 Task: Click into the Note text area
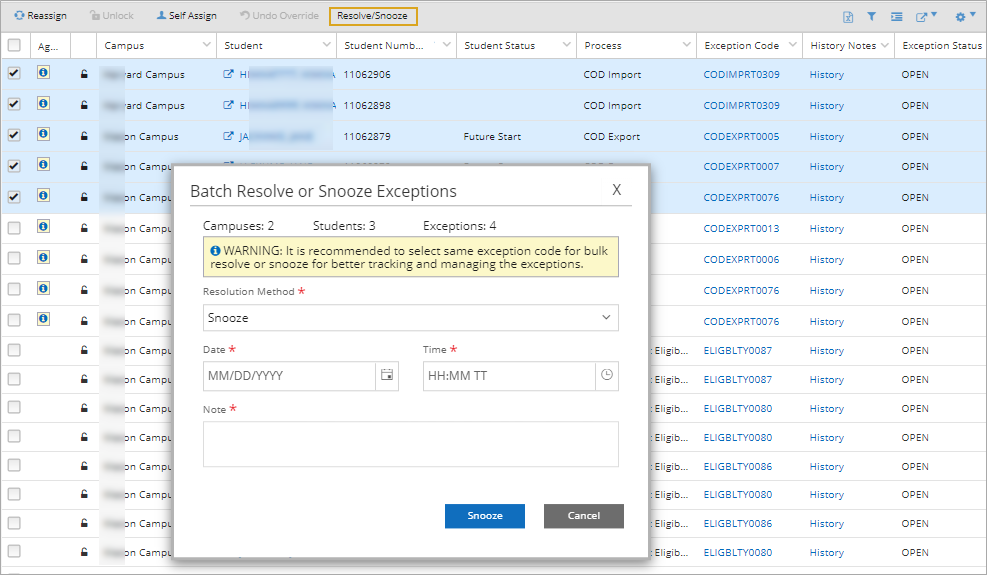coord(410,444)
